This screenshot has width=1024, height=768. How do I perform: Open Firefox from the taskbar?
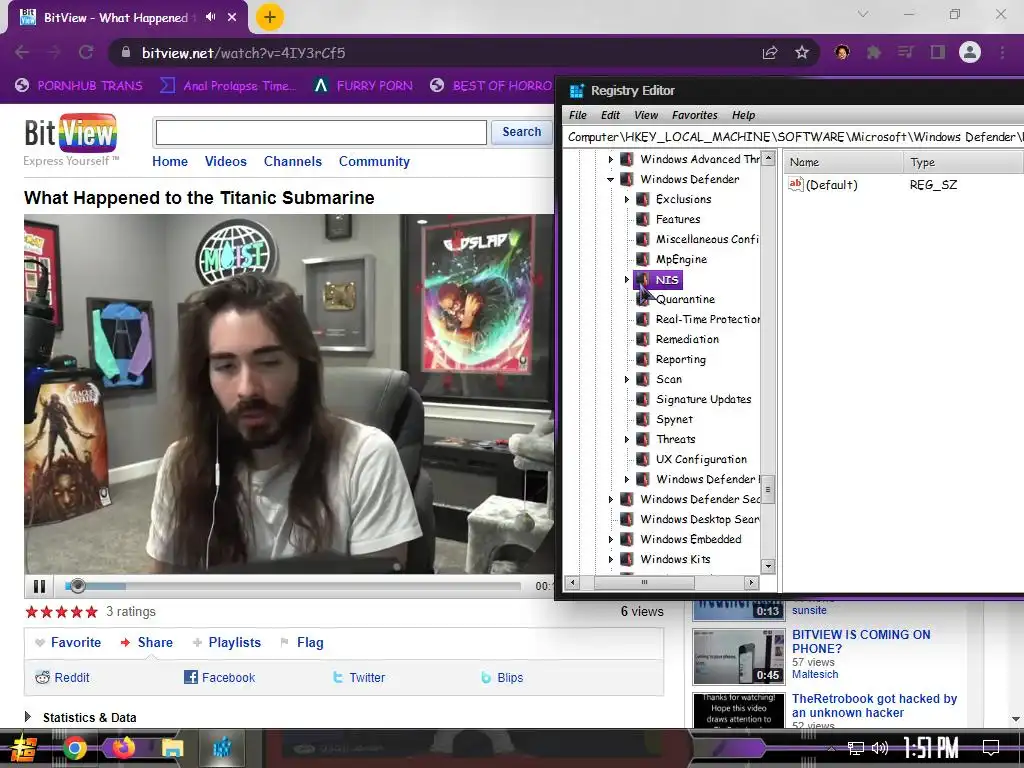click(x=123, y=747)
